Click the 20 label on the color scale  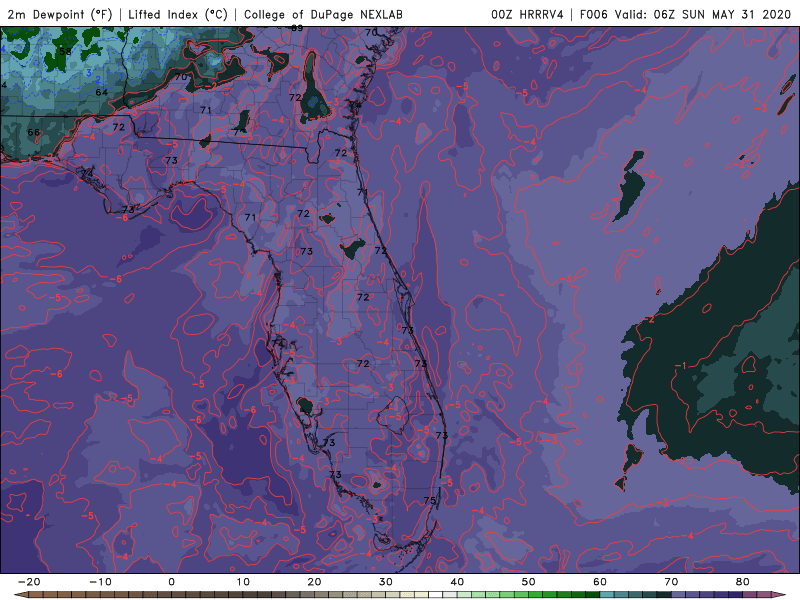click(314, 582)
